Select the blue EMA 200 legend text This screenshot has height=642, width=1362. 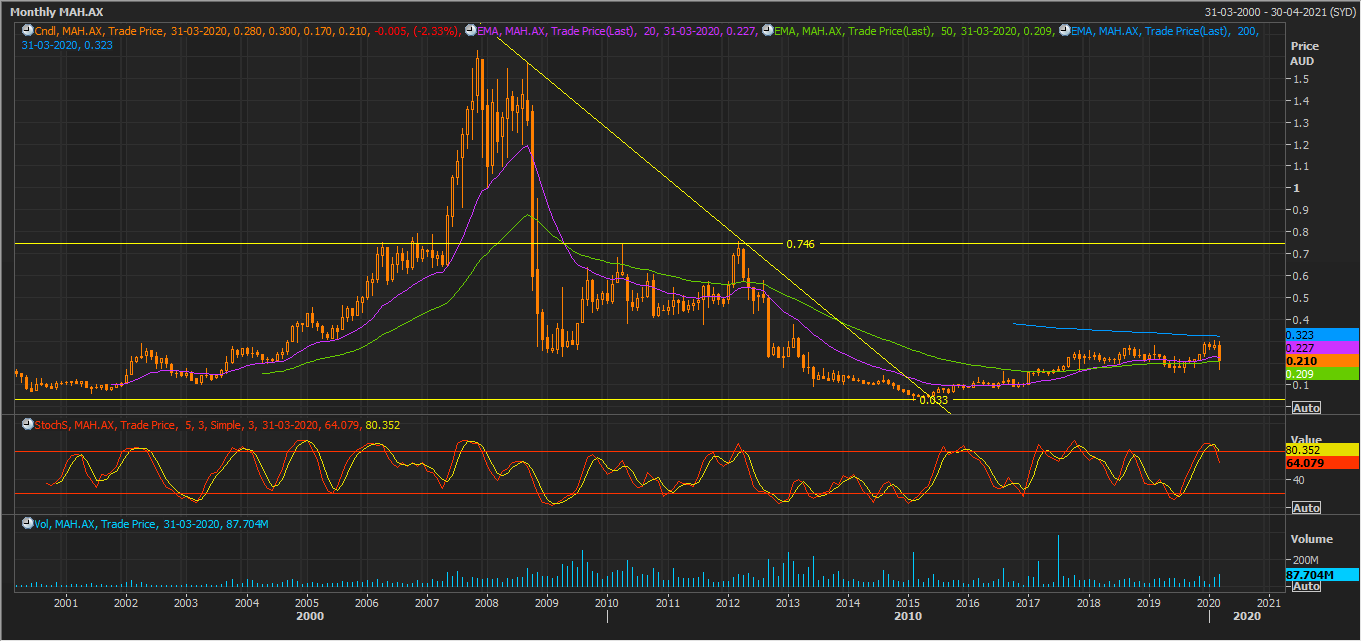pos(1163,31)
